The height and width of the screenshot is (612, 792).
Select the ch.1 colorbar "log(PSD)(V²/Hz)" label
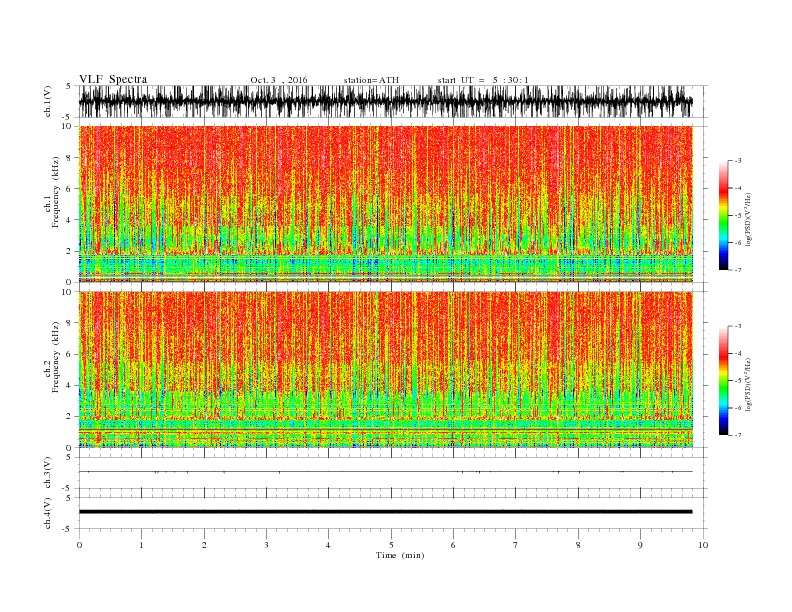tap(748, 220)
